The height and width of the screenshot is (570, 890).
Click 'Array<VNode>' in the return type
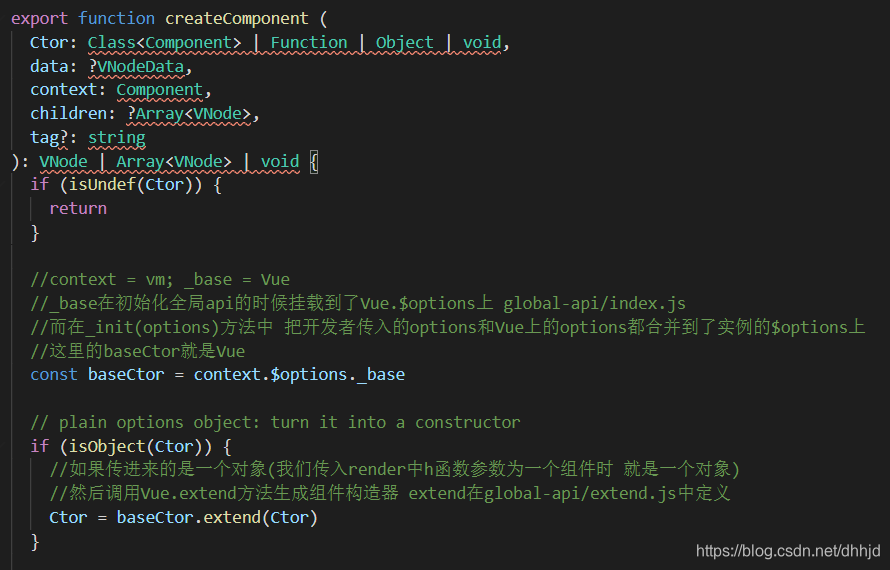tap(174, 161)
